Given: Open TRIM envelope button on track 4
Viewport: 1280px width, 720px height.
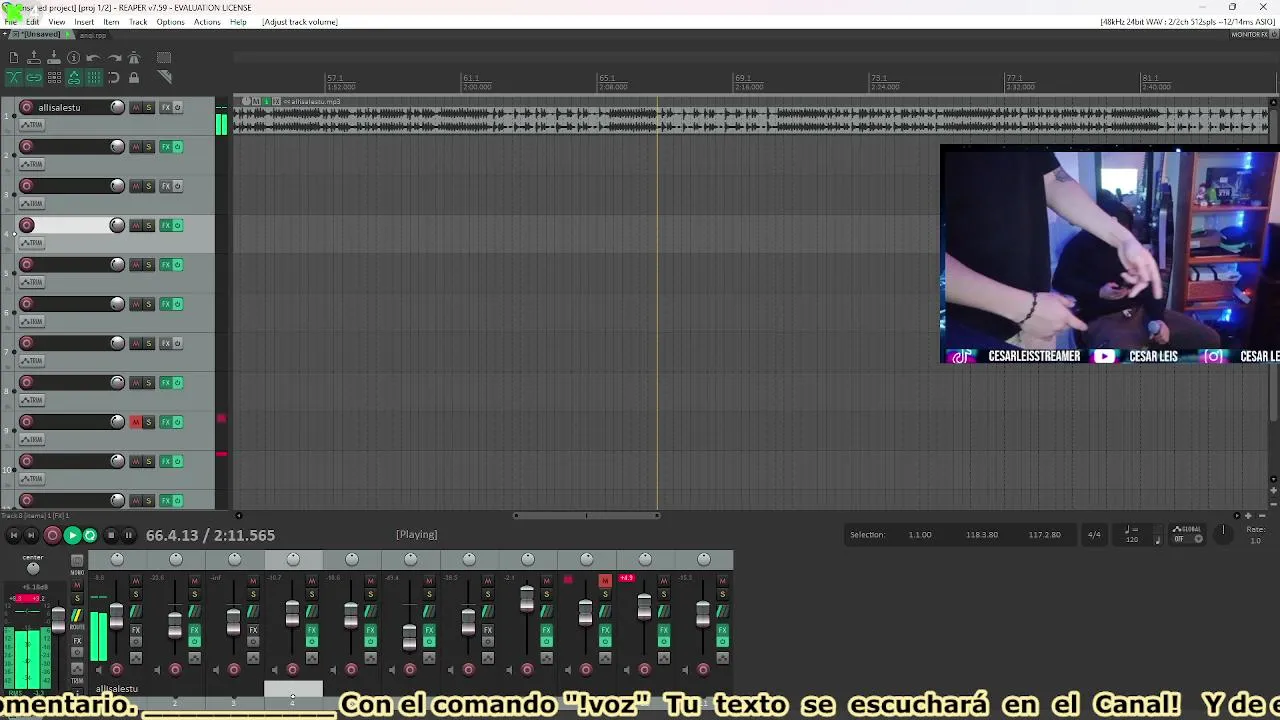Looking at the screenshot, I should click(32, 243).
